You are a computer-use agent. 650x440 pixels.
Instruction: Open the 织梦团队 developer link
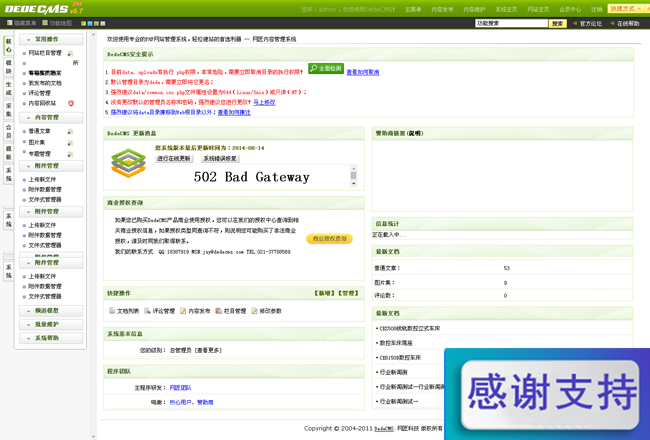180,388
